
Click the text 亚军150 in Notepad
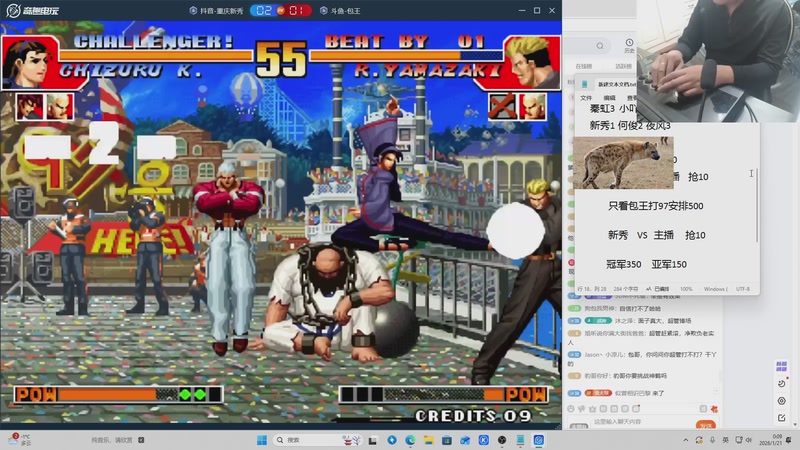(669, 264)
